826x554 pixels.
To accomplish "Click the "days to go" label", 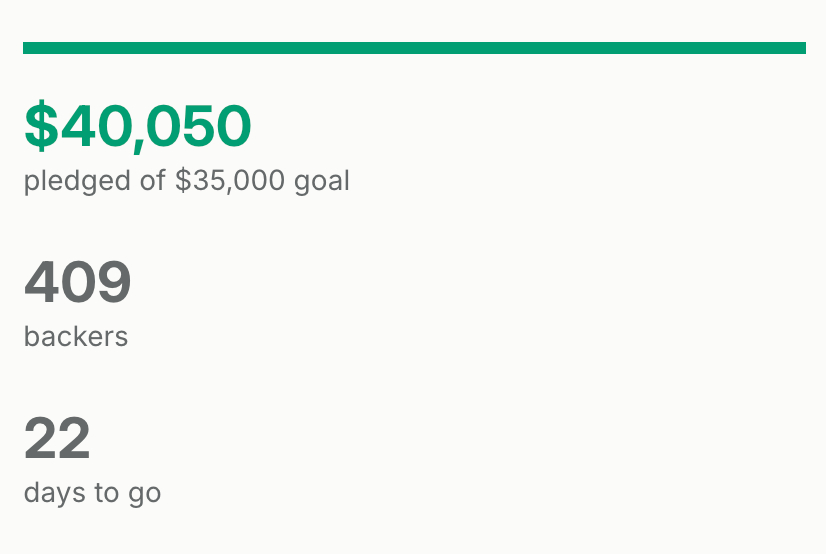I will coord(92,493).
